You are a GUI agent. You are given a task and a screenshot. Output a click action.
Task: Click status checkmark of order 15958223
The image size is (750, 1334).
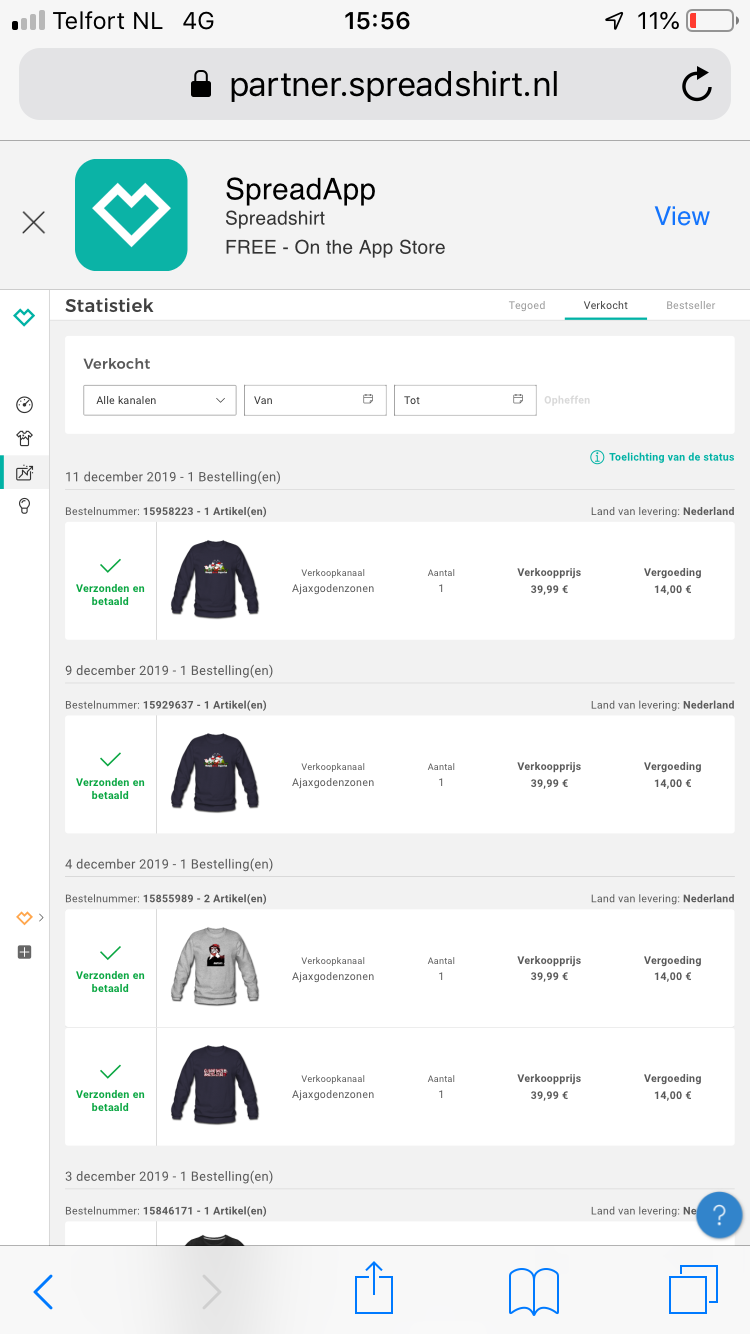pyautogui.click(x=110, y=566)
